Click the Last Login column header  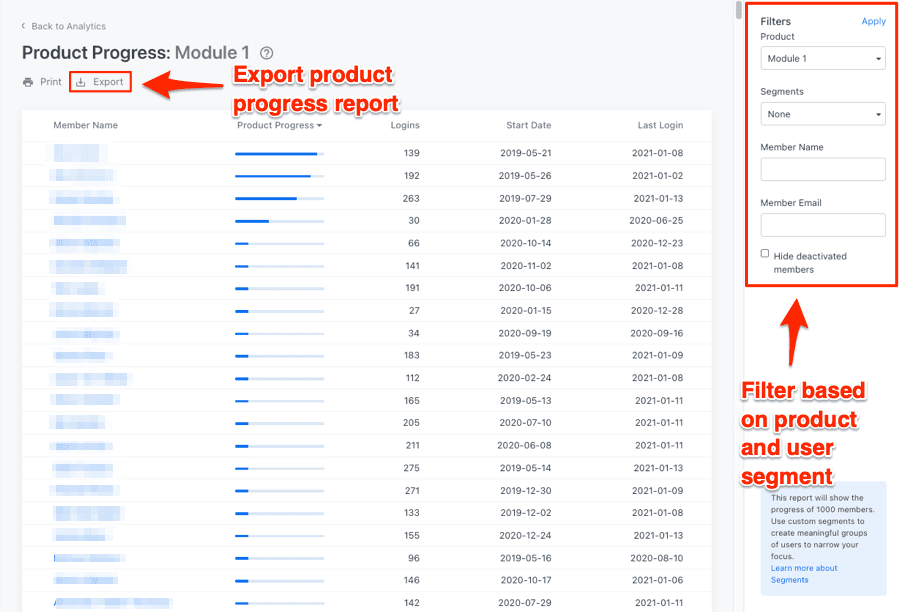tap(660, 125)
